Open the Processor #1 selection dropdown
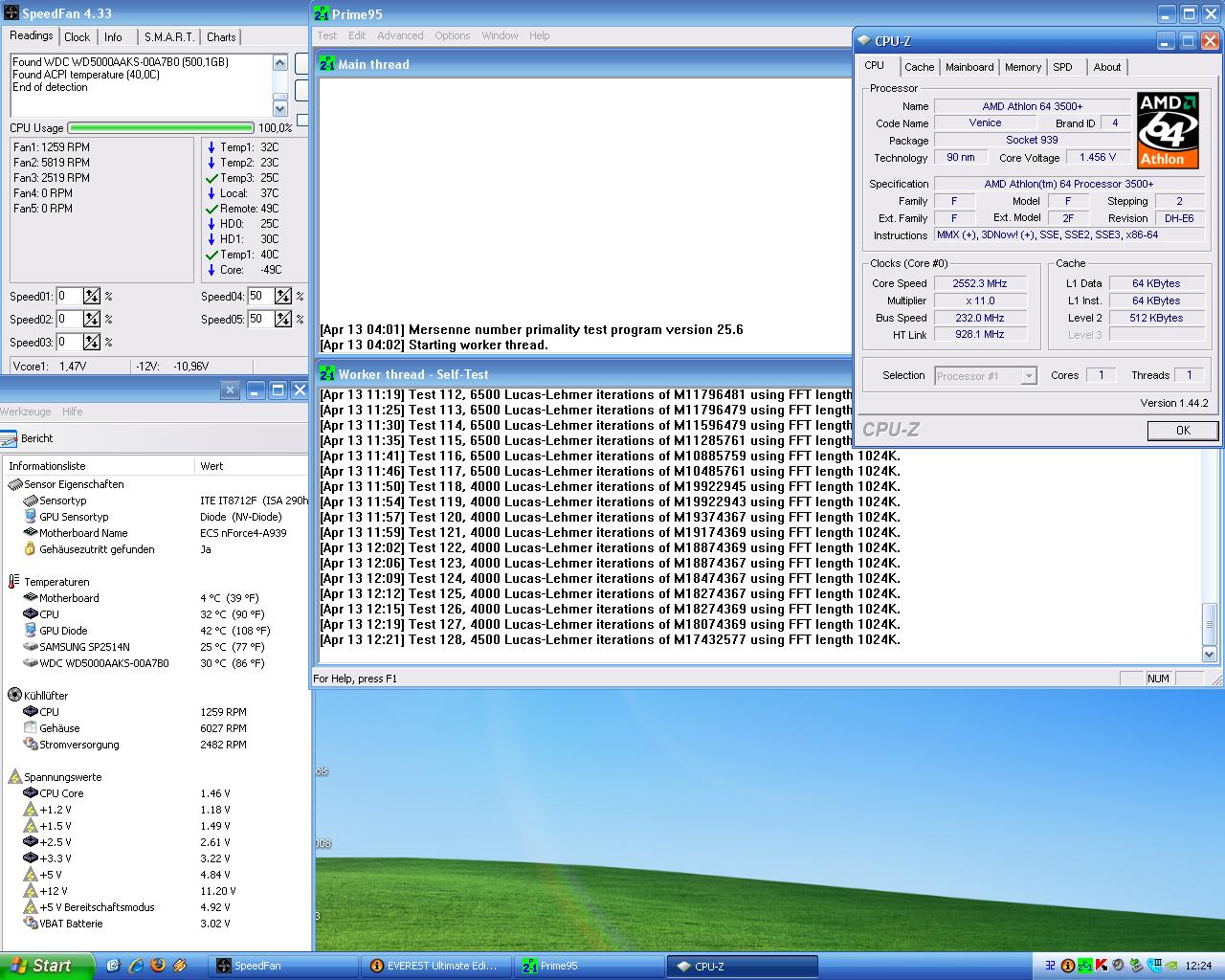 tap(1029, 376)
